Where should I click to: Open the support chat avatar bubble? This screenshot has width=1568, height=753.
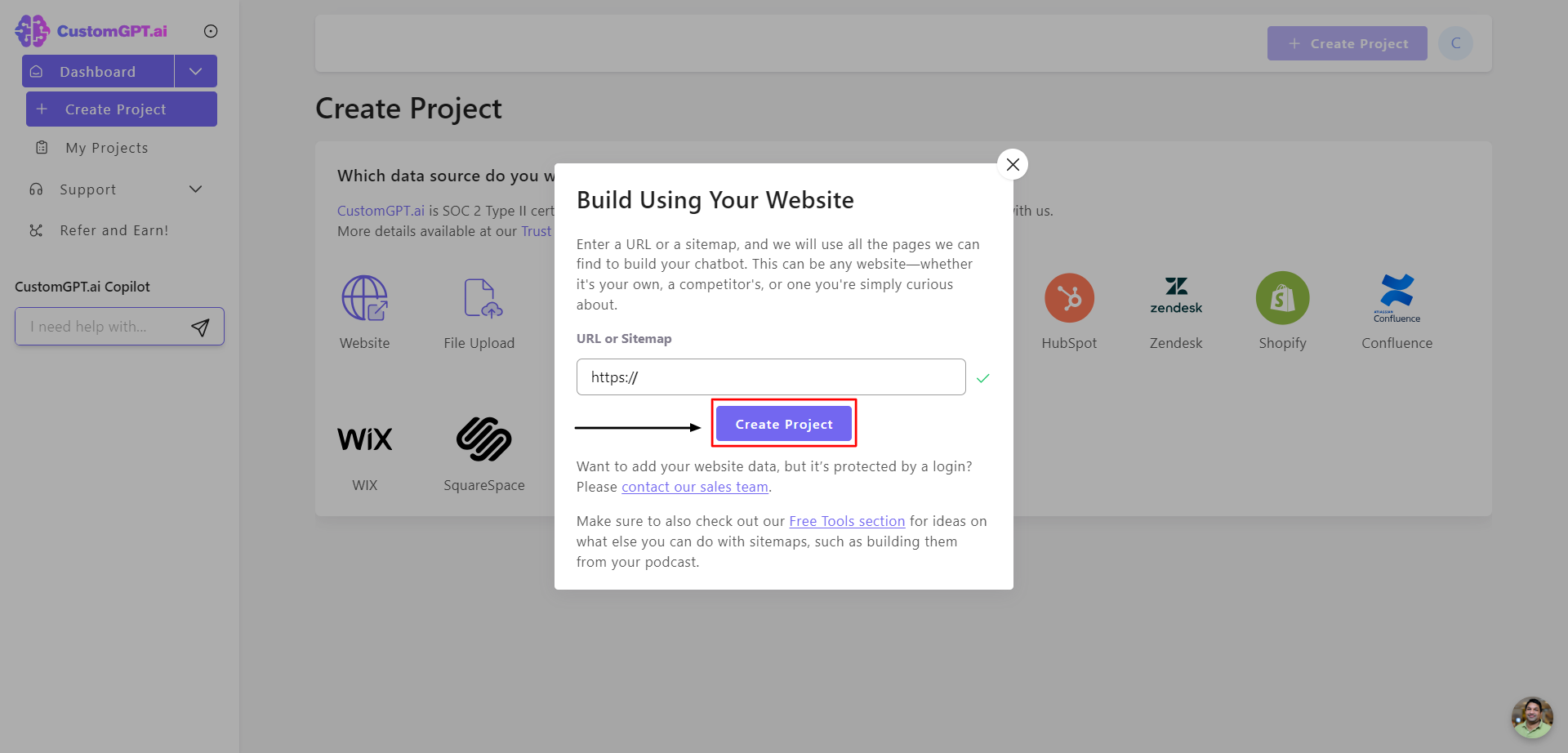[x=1532, y=717]
